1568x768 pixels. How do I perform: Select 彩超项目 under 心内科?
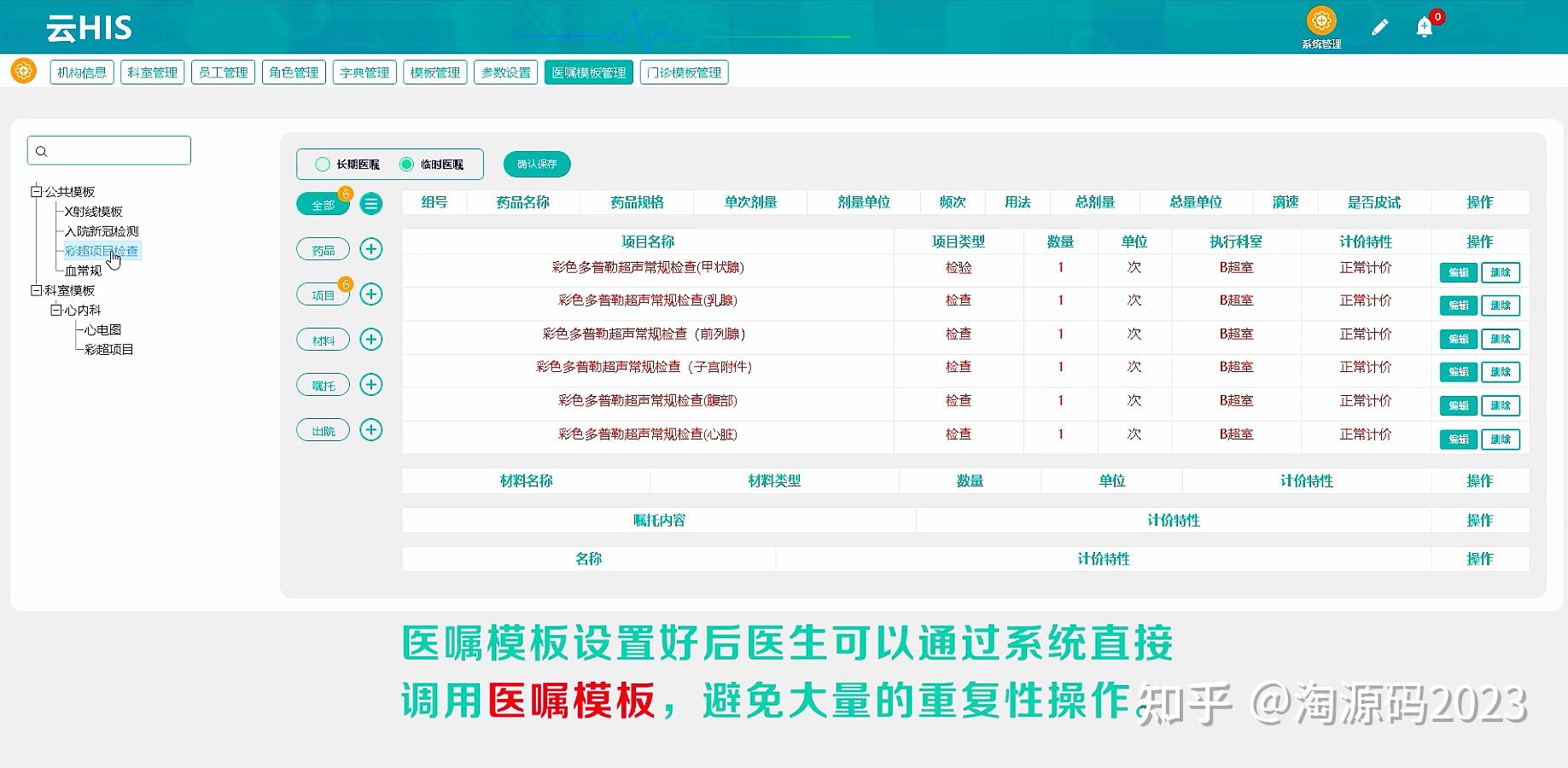pyautogui.click(x=109, y=350)
